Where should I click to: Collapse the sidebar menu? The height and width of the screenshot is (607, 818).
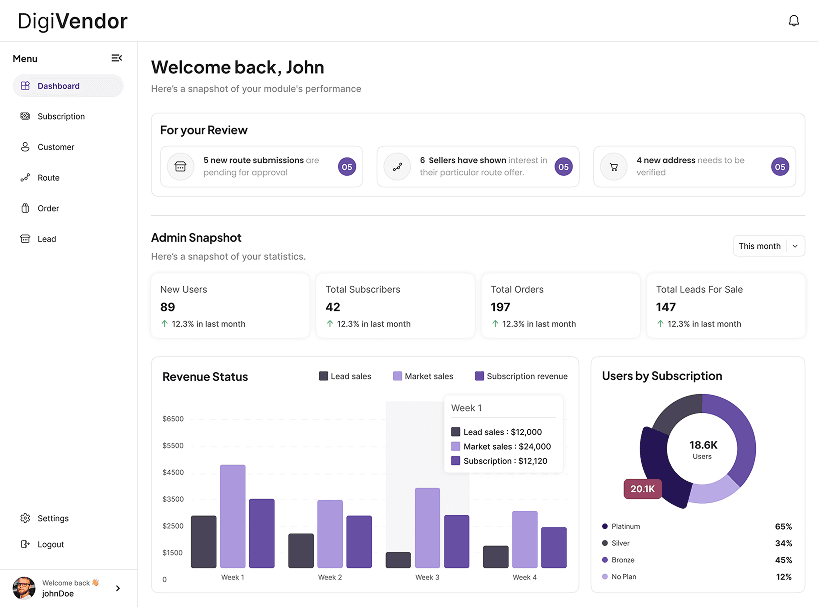[117, 58]
